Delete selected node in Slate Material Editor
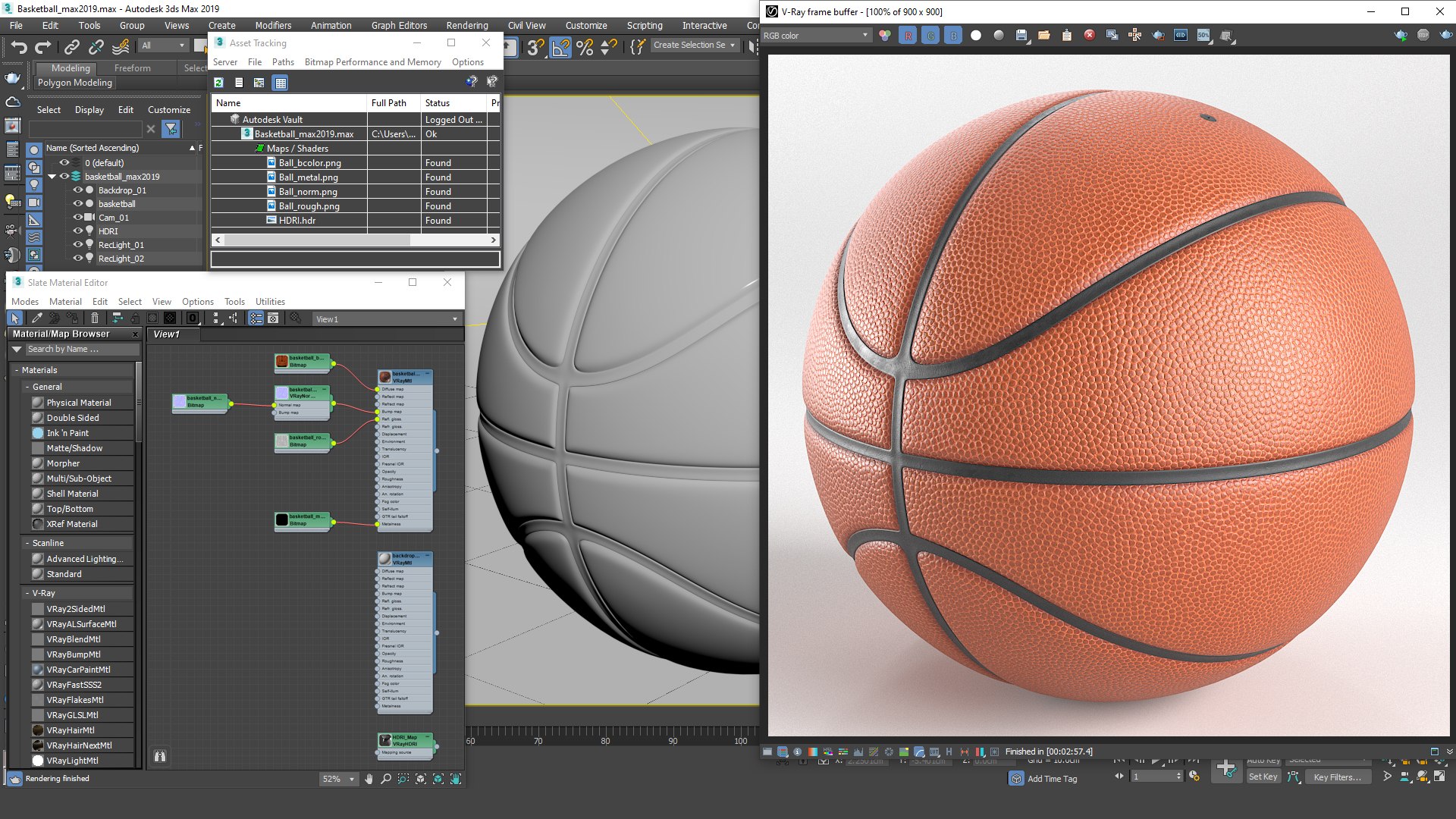The image size is (1456, 819). pos(95,318)
